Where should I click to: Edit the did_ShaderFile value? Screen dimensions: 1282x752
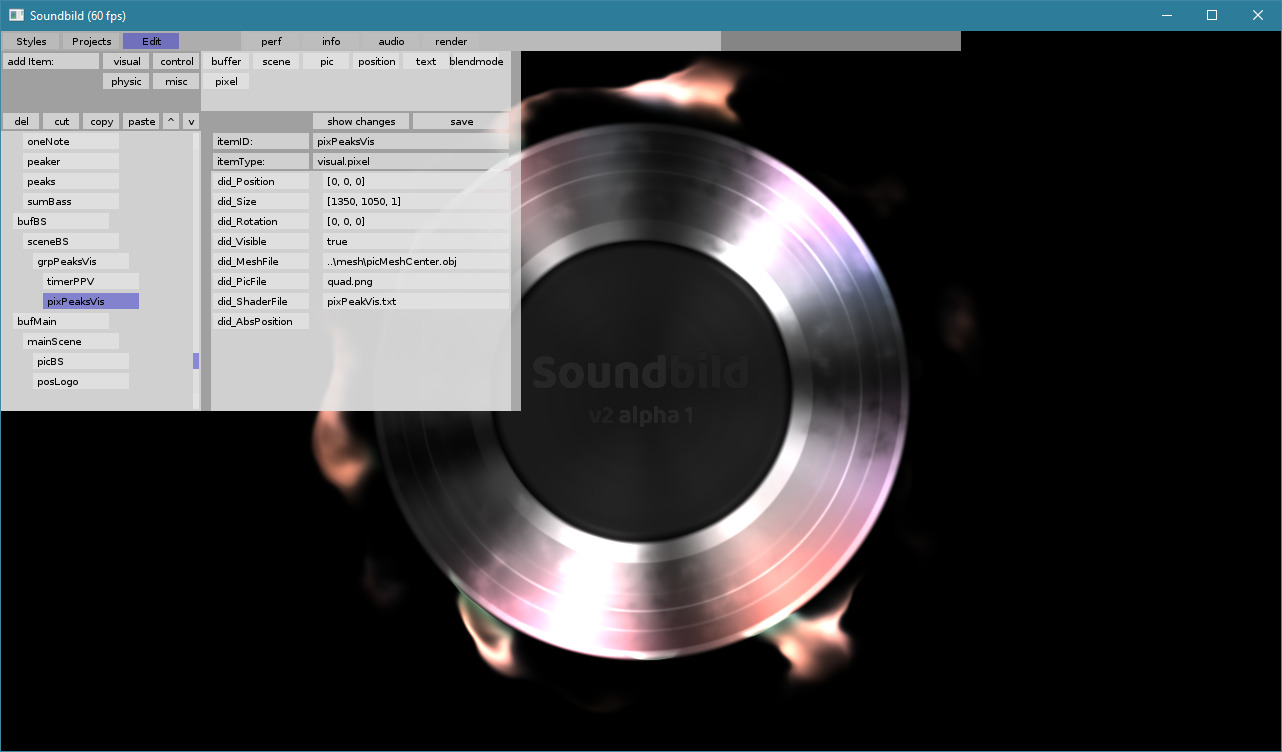pyautogui.click(x=416, y=301)
